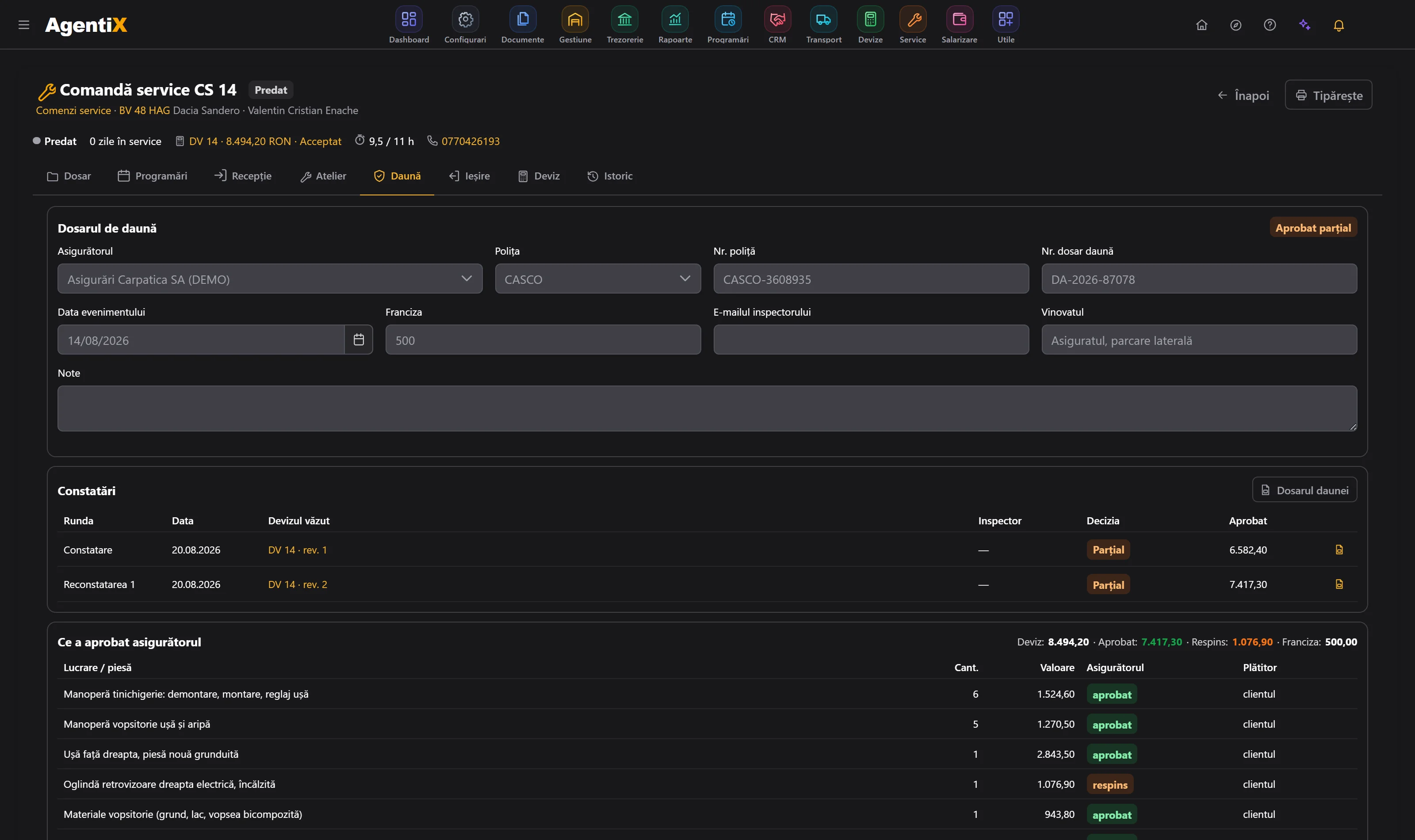Viewport: 1415px width, 840px height.
Task: Switch to the Atelier tab
Action: pyautogui.click(x=323, y=176)
